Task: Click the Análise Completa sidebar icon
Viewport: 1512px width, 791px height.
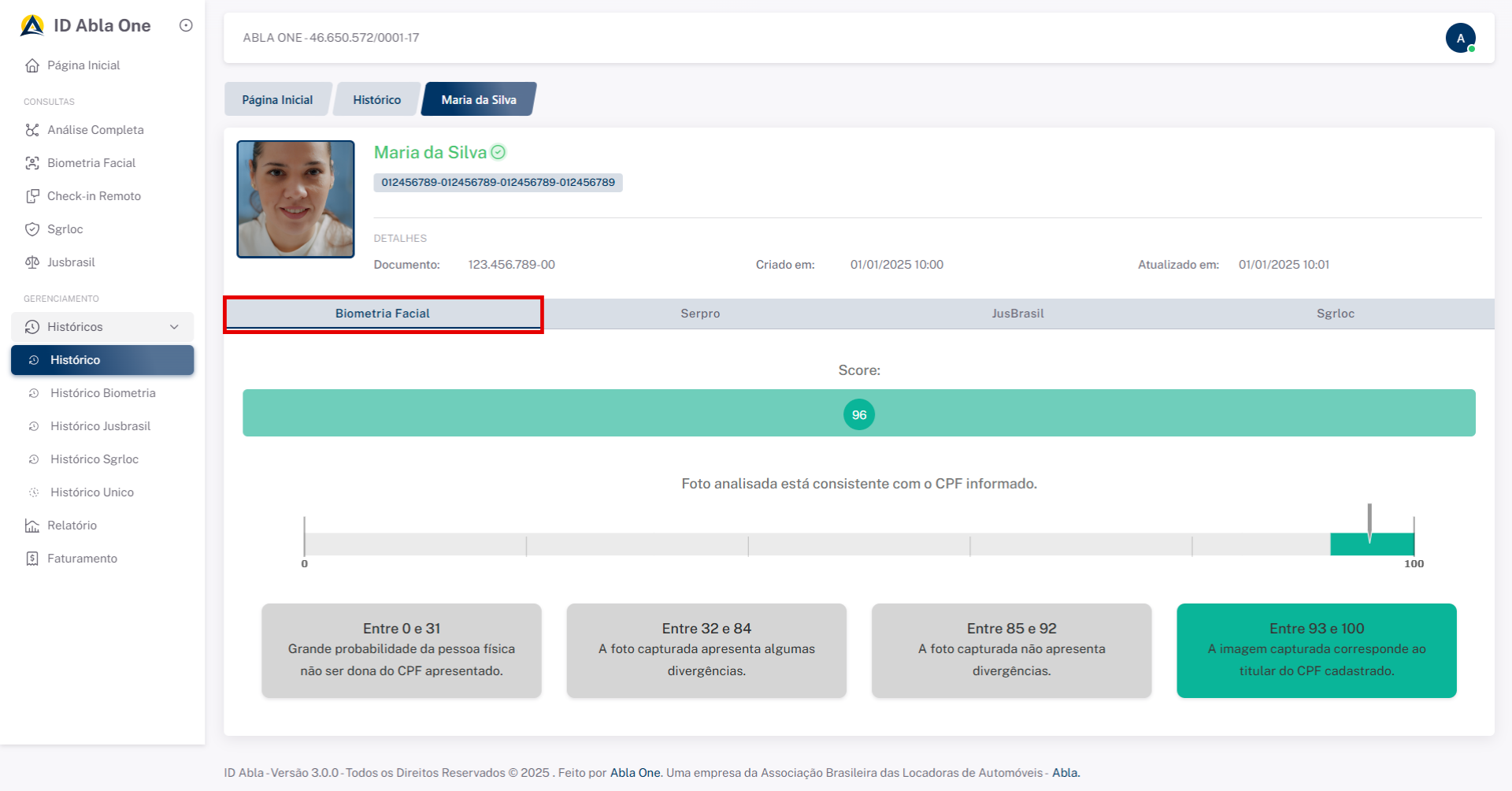Action: pos(32,130)
